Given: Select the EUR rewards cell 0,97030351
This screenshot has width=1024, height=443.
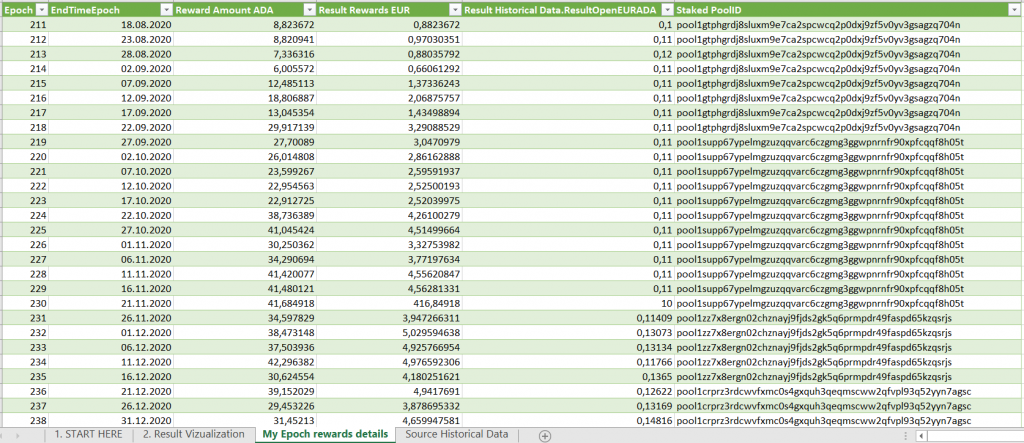Looking at the screenshot, I should tap(389, 40).
